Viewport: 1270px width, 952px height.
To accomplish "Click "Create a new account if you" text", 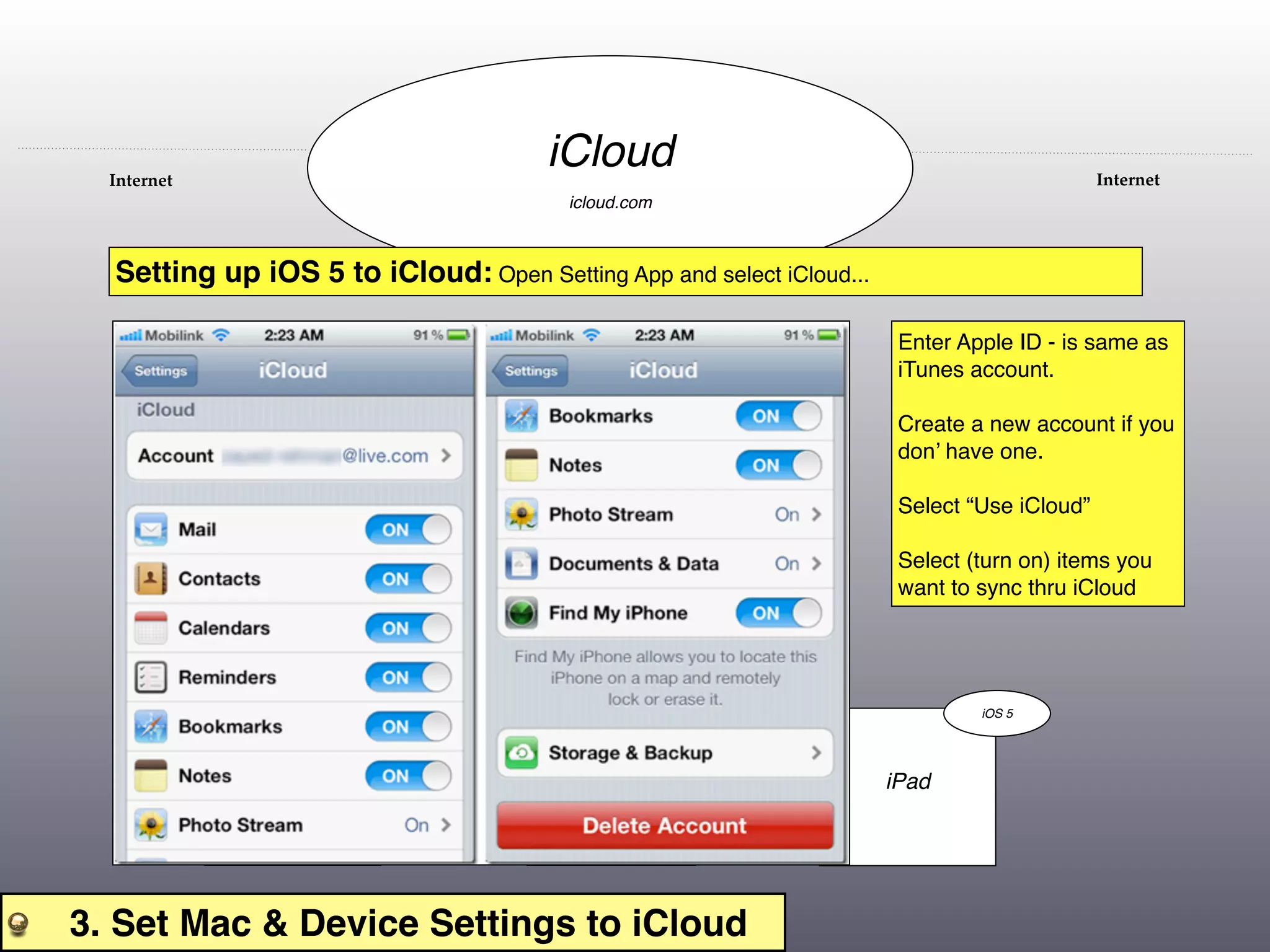I will coord(1036,424).
